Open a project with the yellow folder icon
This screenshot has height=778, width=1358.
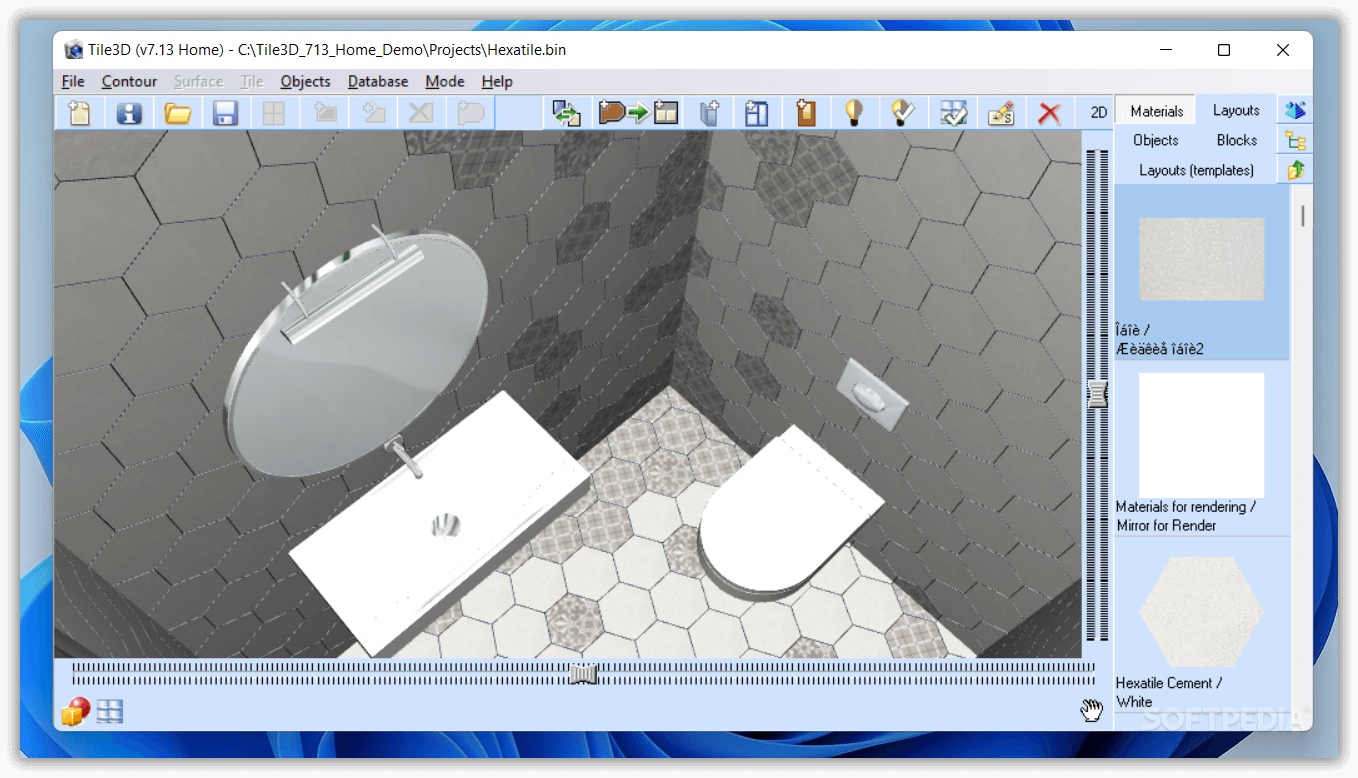(178, 113)
